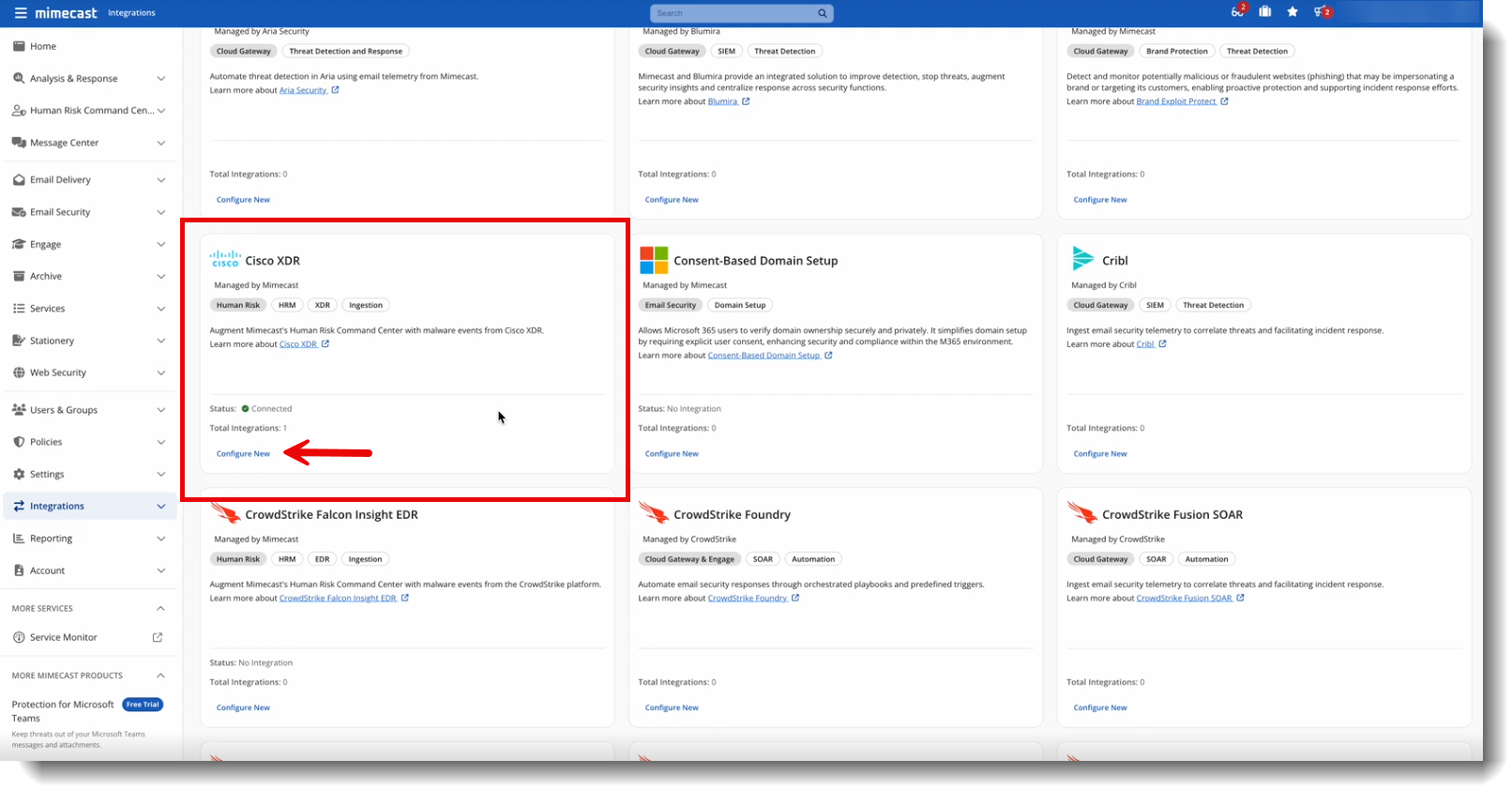Collapse the More Mimecast Products section

click(160, 676)
